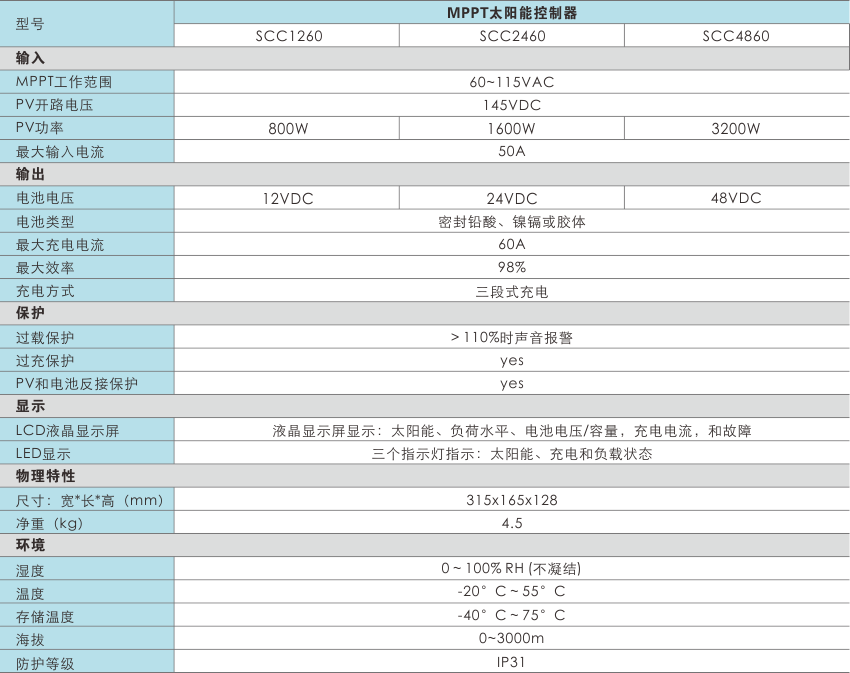Select the 800W PV power cell
The width and height of the screenshot is (850, 673).
coord(287,129)
